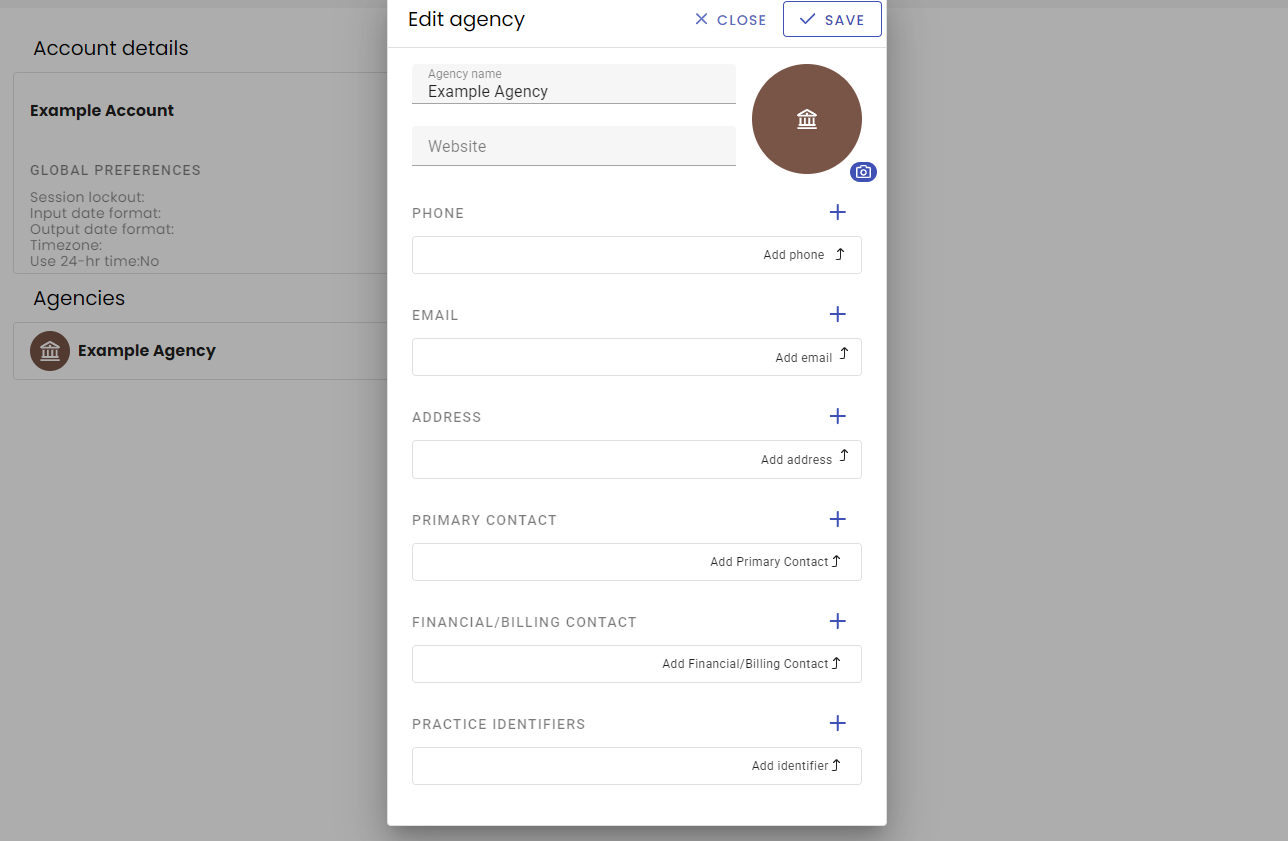Select Example Agency name in background Agencies list

pyautogui.click(x=147, y=351)
